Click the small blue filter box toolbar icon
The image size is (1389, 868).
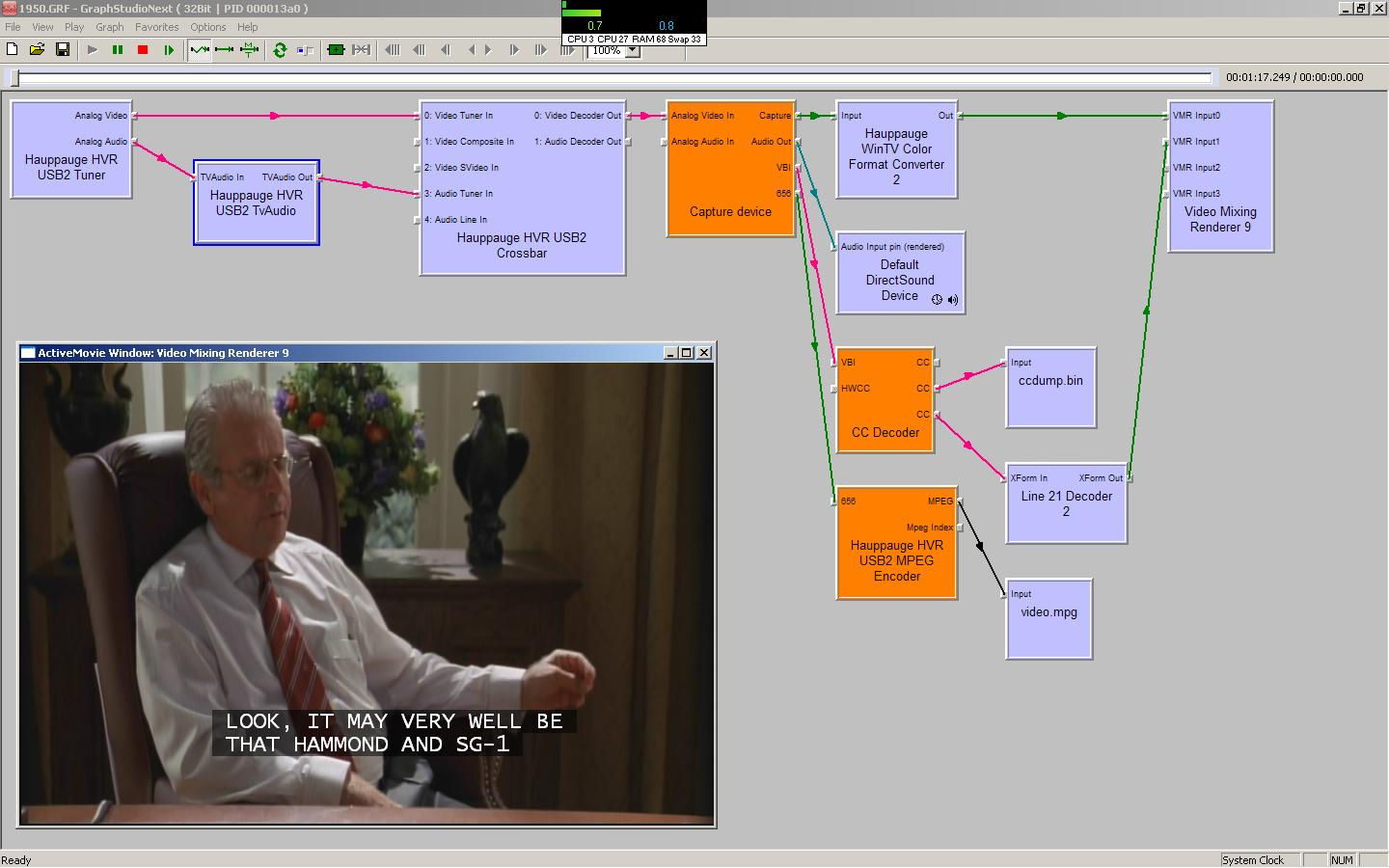(x=306, y=49)
